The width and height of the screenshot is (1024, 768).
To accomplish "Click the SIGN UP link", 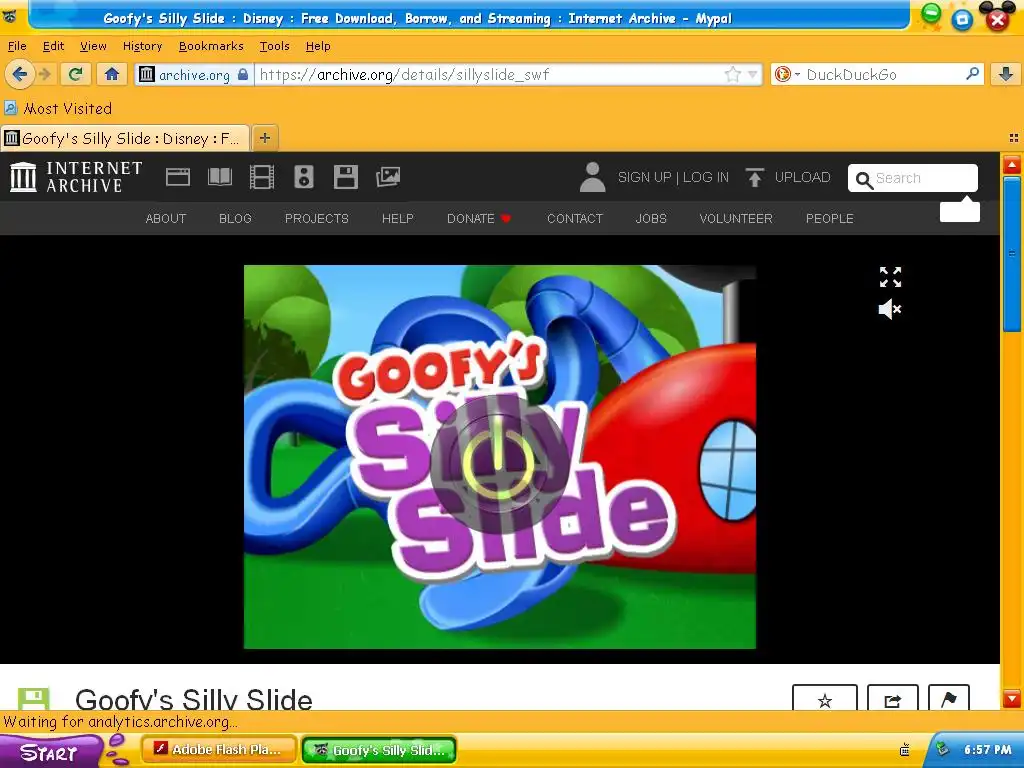I will [x=645, y=178].
